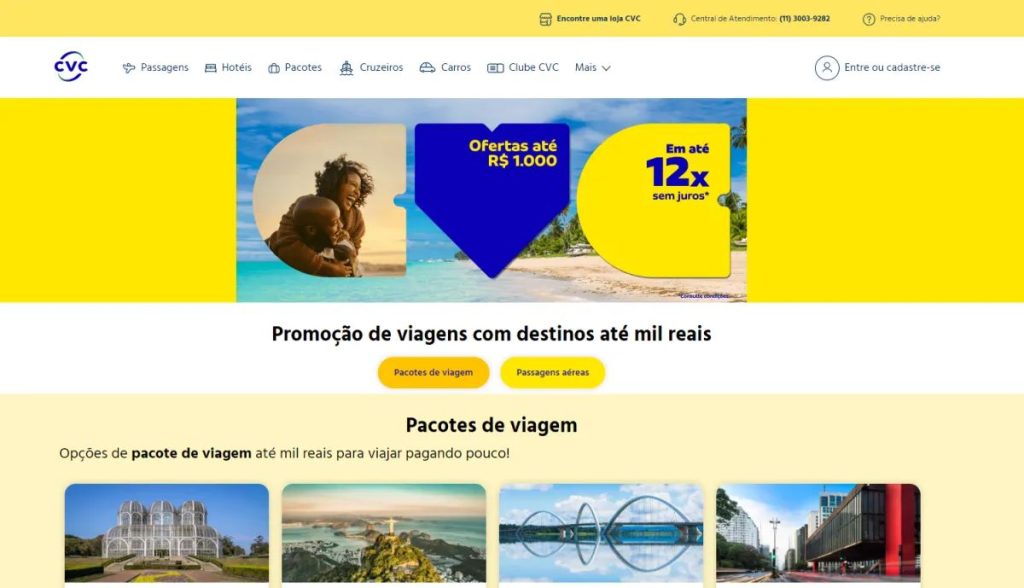Click the Ofertas até R$ 1.000 banner
Image resolution: width=1024 pixels, height=588 pixels.
pos(491,200)
